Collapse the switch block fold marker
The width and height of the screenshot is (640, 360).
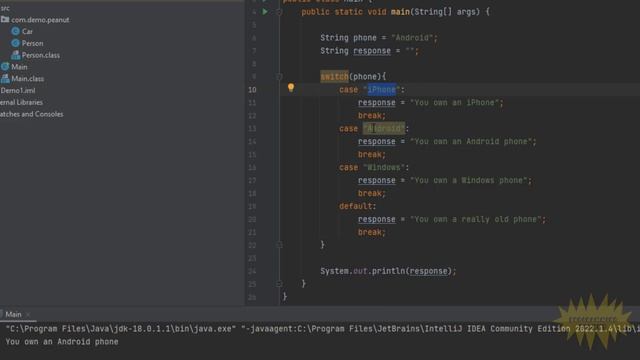pyautogui.click(x=279, y=77)
